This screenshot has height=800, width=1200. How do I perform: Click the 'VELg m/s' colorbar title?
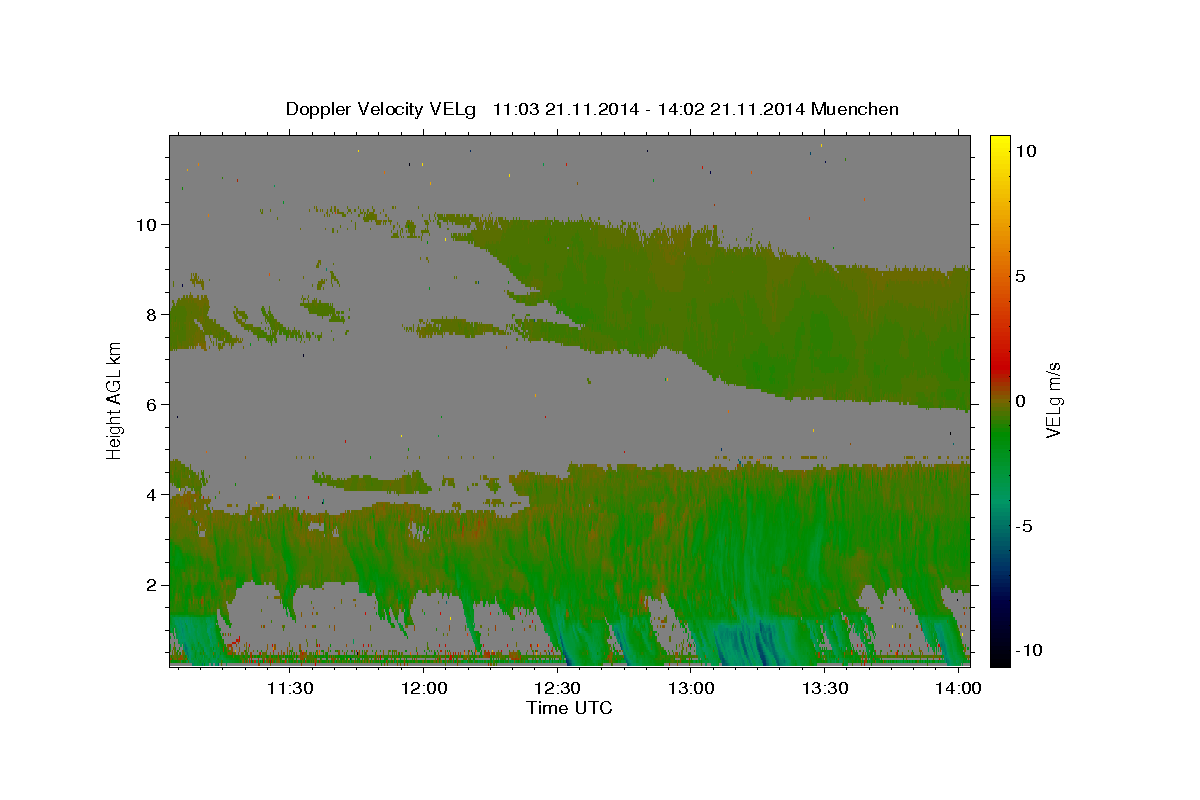[x=1053, y=400]
